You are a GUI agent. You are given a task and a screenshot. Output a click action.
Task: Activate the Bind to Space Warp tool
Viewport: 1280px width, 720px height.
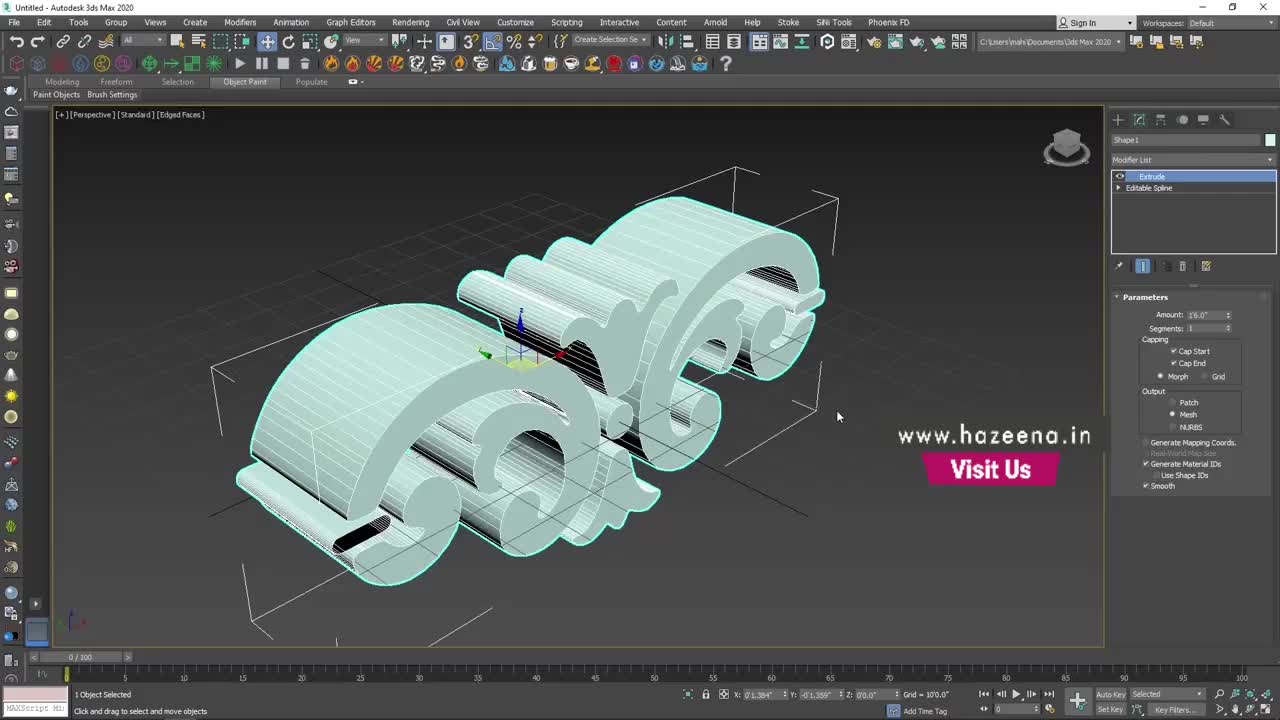pos(105,41)
